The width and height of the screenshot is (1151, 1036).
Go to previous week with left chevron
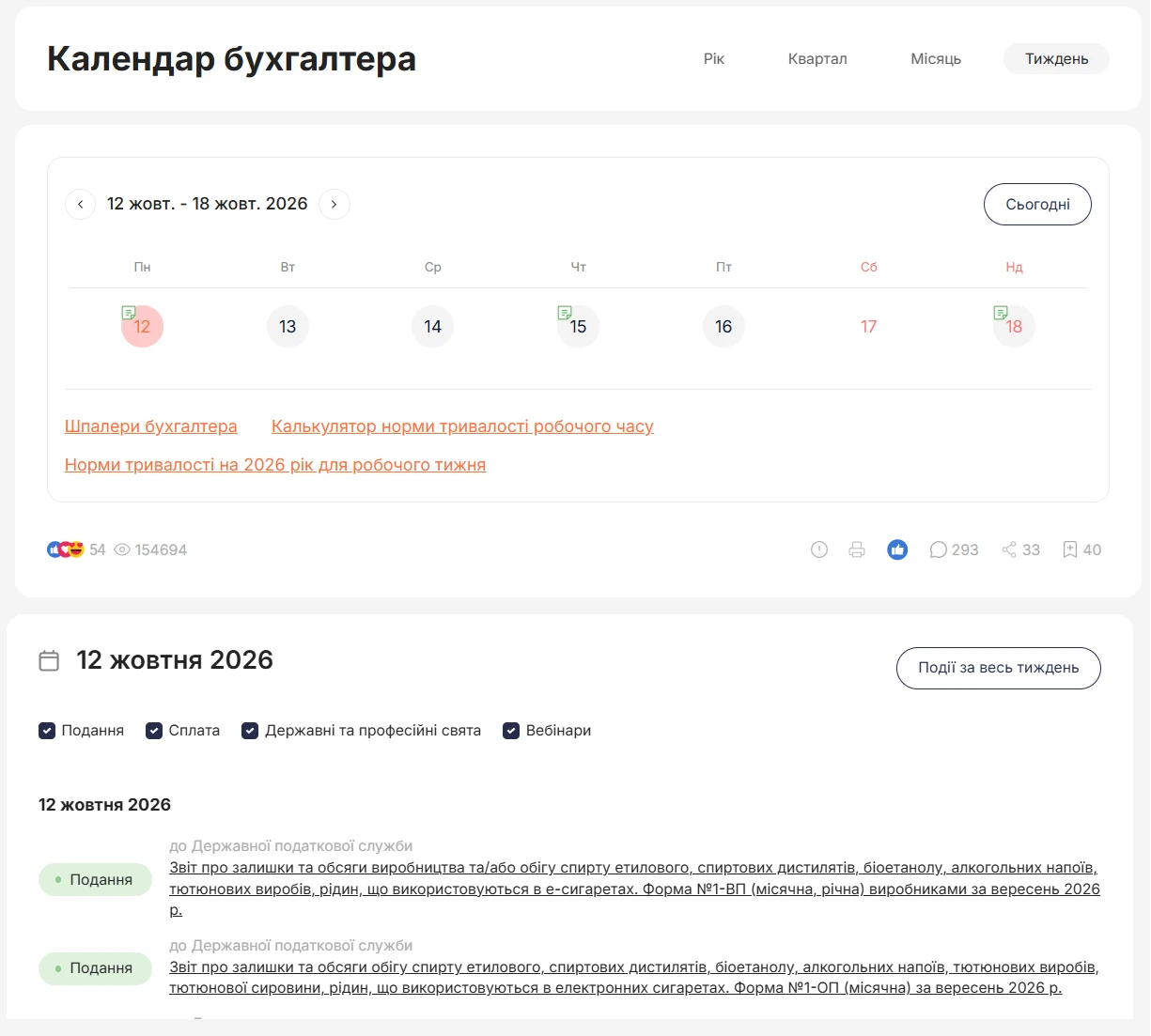pos(80,204)
